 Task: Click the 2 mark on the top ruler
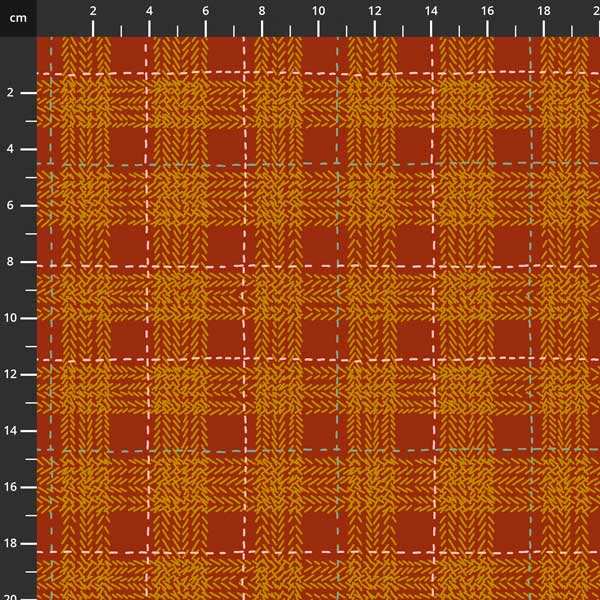[93, 11]
